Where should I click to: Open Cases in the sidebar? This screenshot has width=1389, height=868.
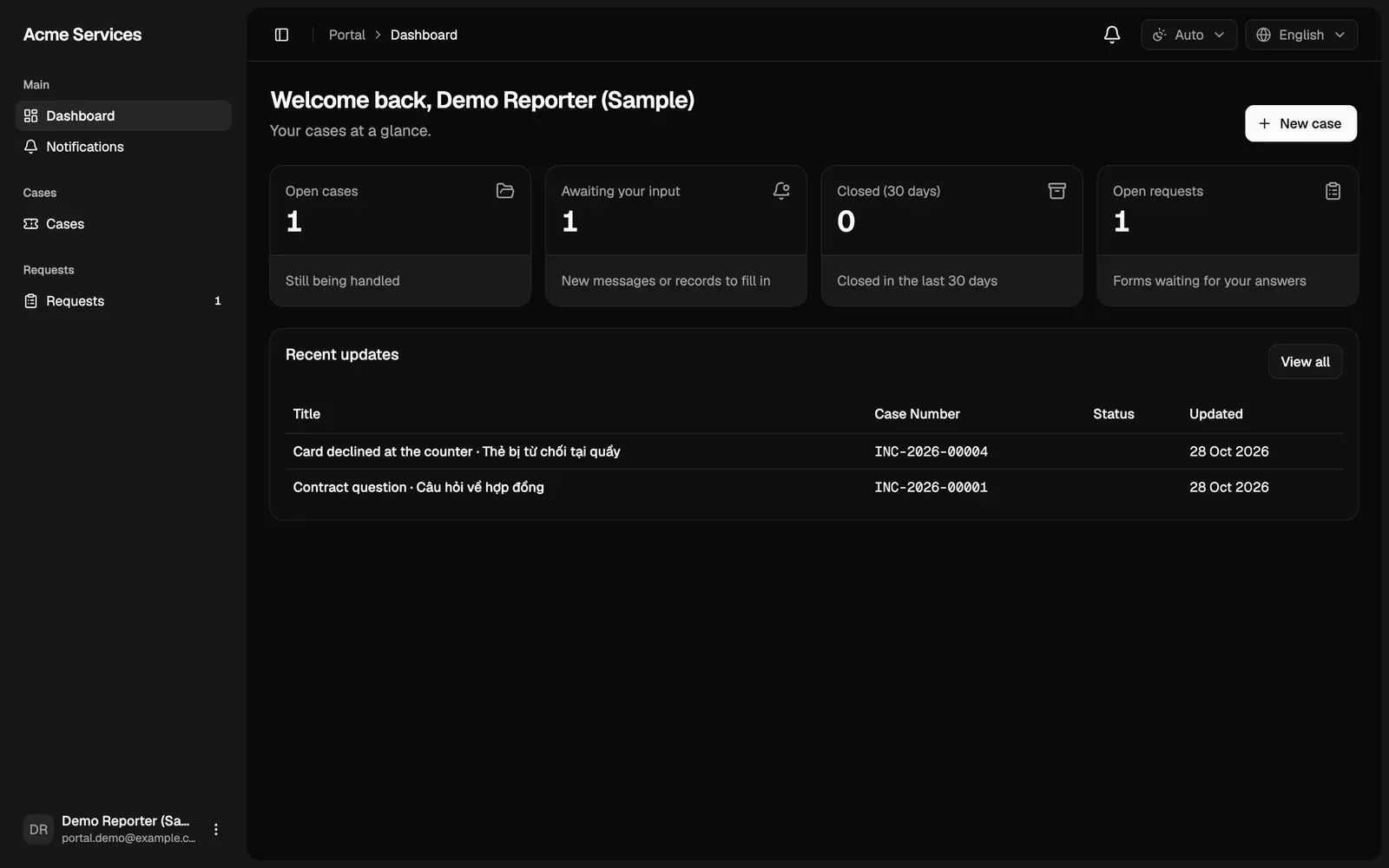[123, 224]
